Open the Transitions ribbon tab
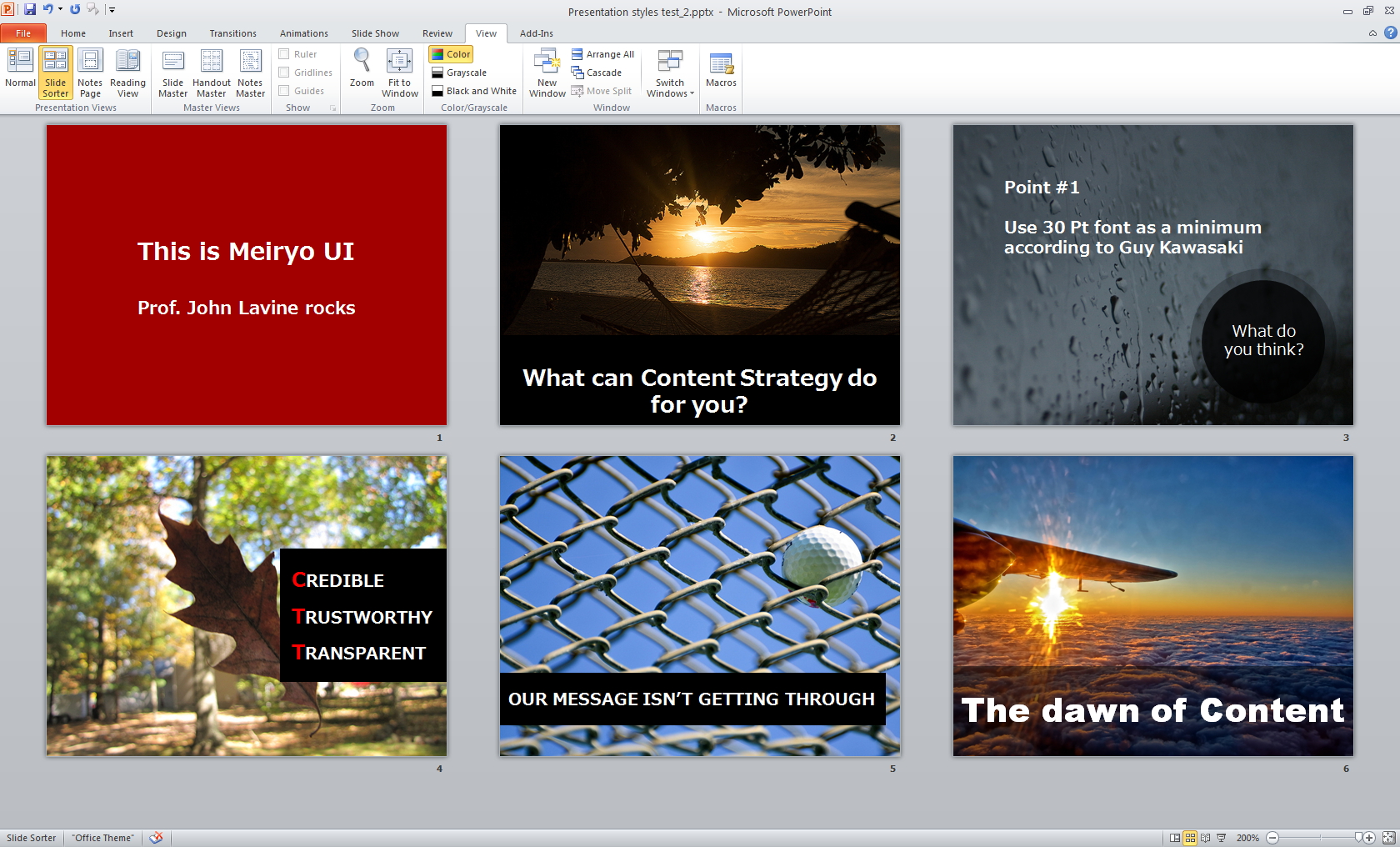1400x847 pixels. tap(232, 33)
